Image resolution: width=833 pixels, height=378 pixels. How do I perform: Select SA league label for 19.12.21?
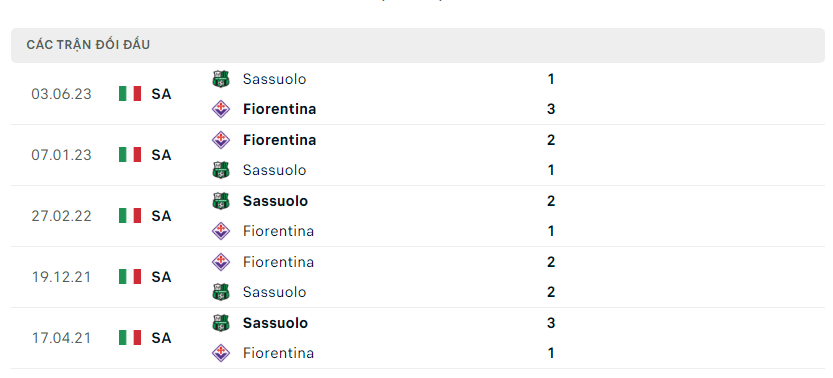[161, 277]
